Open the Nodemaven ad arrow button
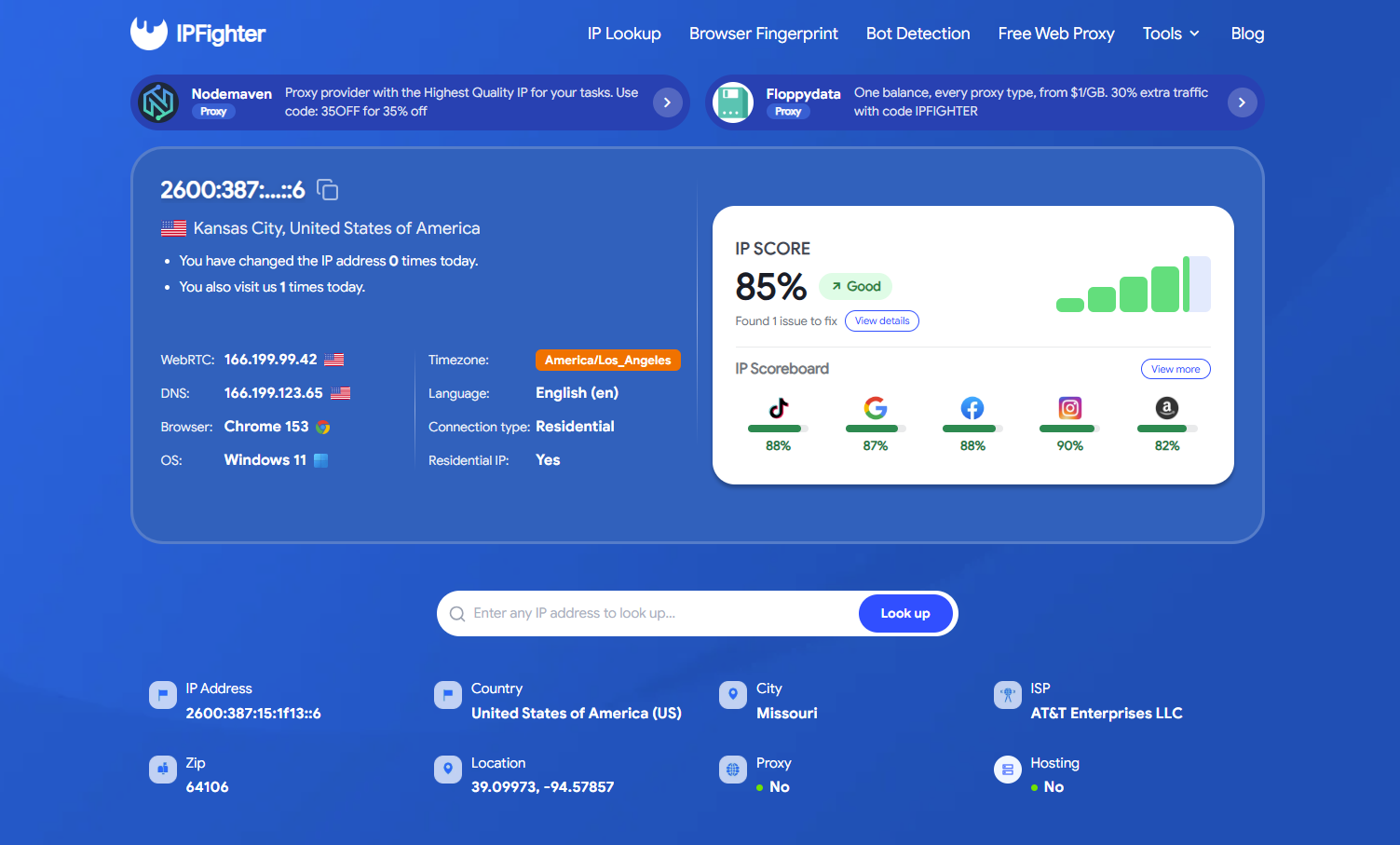The image size is (1400, 845). [x=667, y=102]
